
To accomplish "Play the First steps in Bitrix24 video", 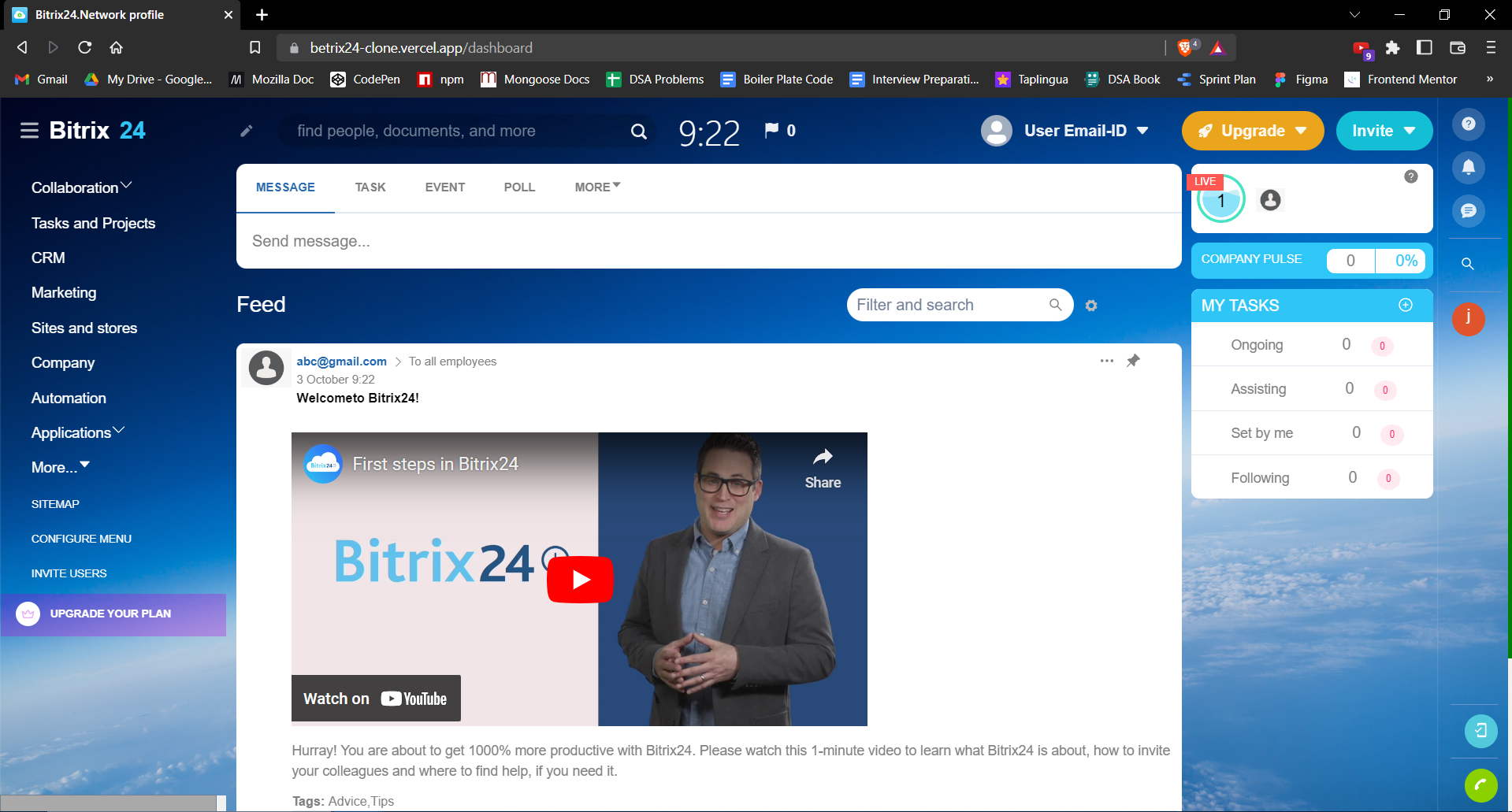I will 581,580.
